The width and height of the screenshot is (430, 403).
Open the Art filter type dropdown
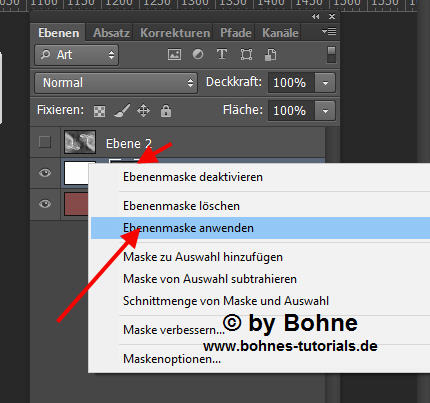(x=76, y=55)
